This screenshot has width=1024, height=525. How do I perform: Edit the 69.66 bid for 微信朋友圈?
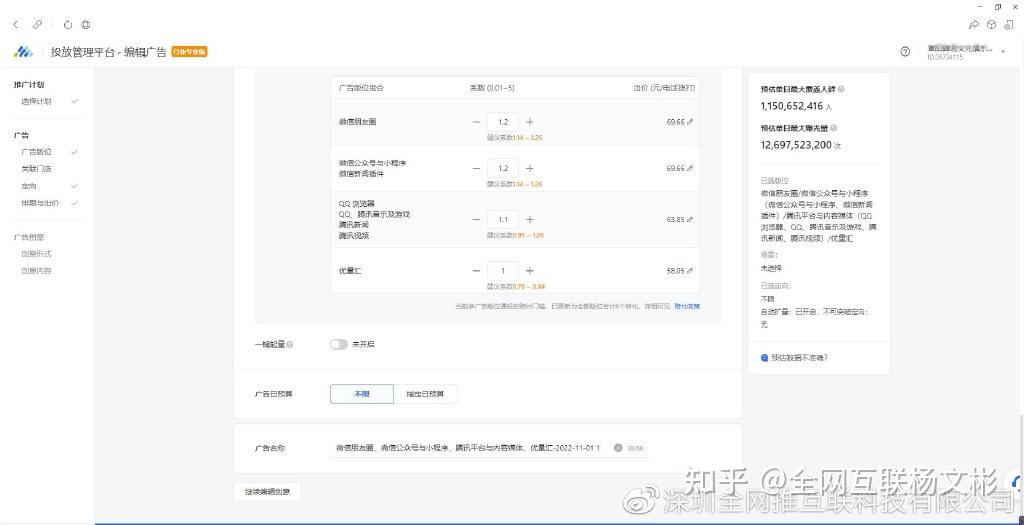[x=690, y=122]
